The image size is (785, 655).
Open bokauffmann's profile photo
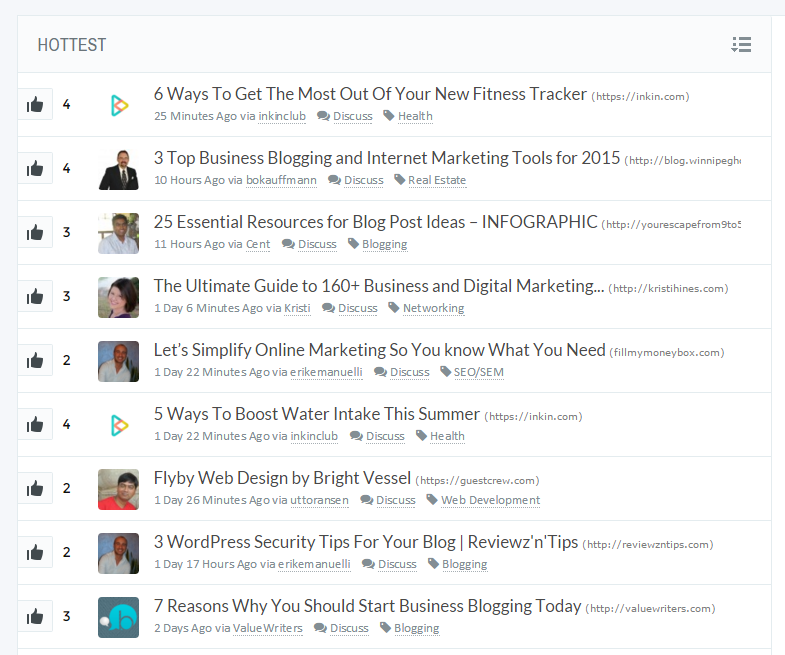(119, 169)
